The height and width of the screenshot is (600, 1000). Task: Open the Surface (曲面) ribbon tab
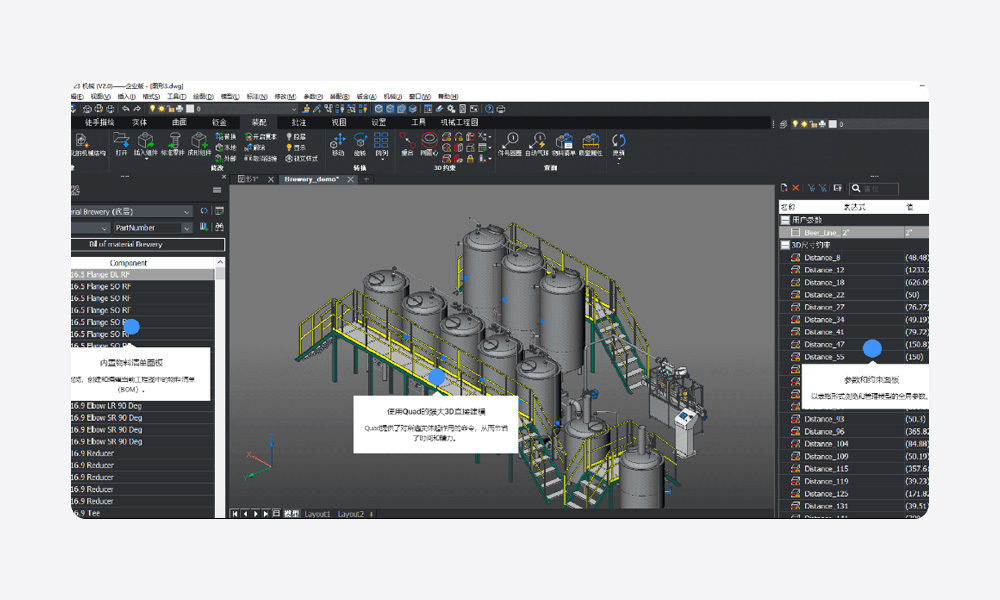[x=179, y=122]
